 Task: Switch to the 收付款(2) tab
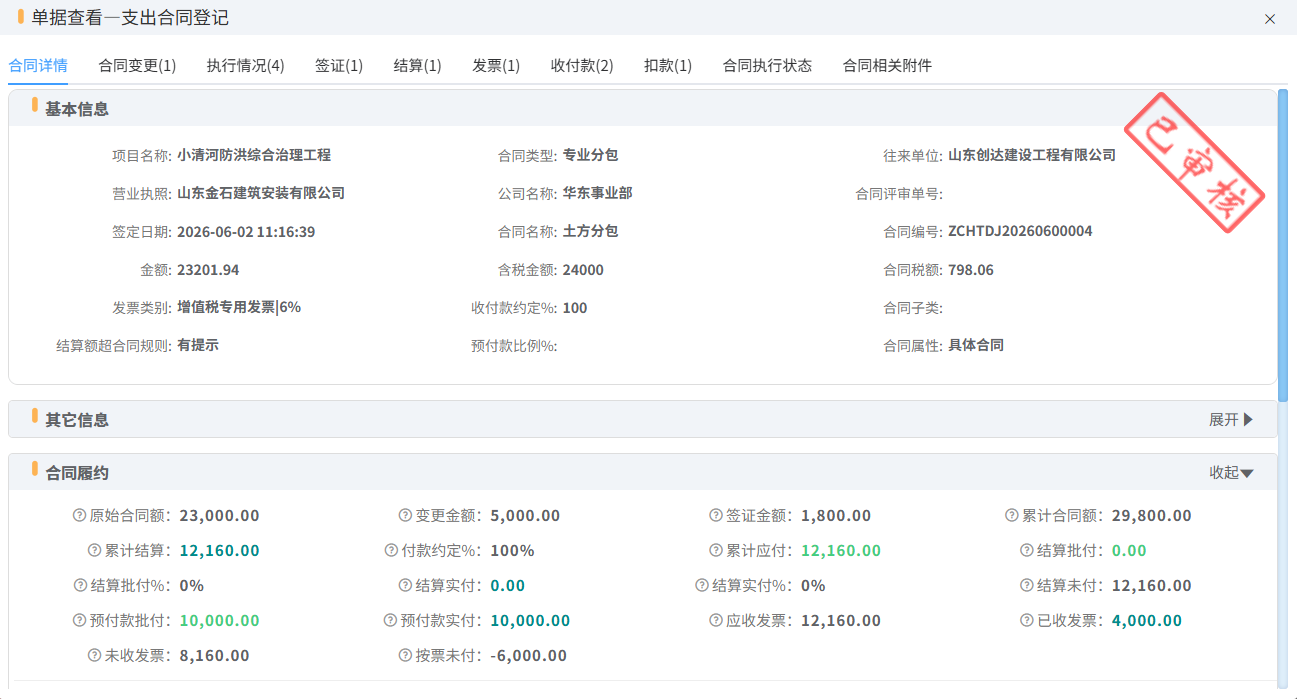582,66
